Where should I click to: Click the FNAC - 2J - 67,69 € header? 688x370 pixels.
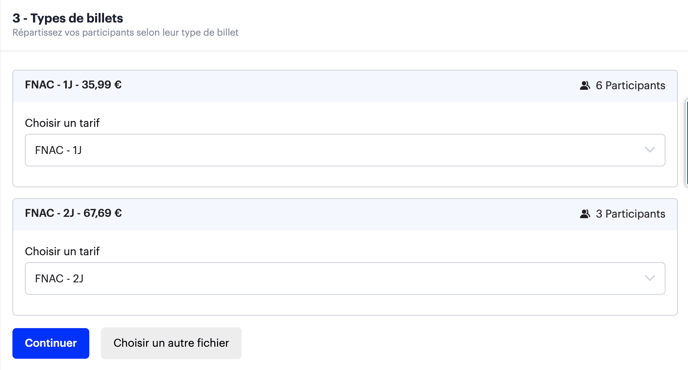pos(73,213)
